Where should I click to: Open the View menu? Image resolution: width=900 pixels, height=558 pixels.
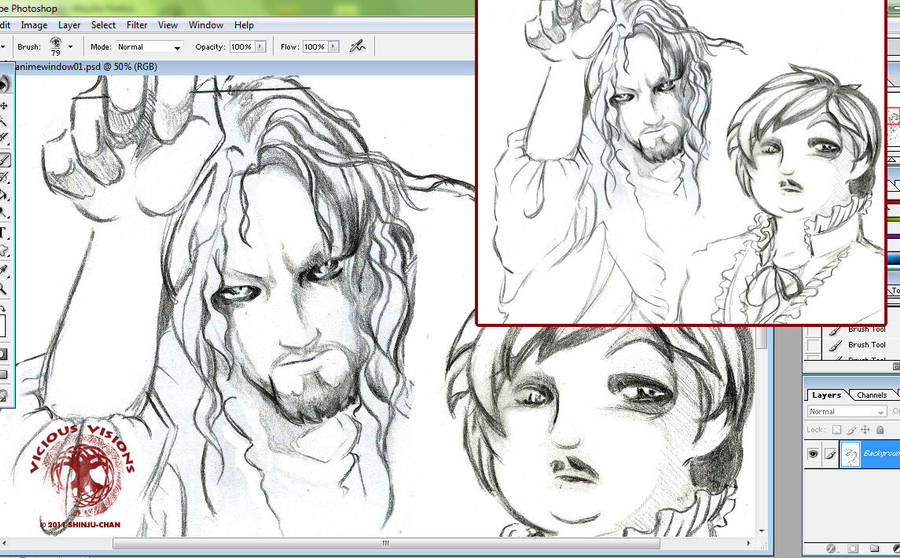tap(168, 25)
